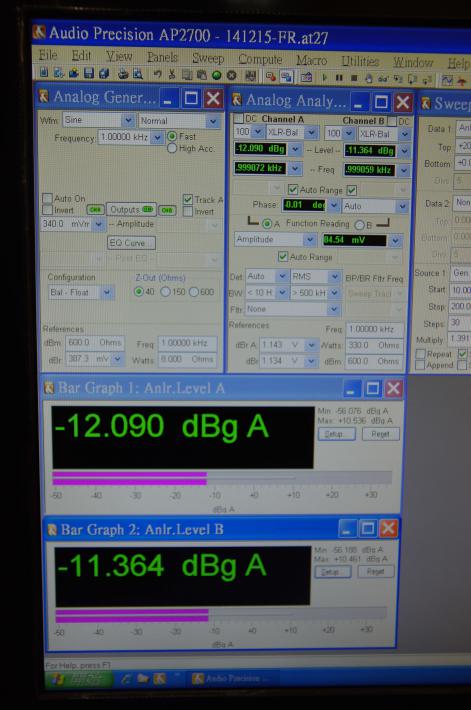
Task: Check the Repeat checkbox in Sweep panel
Action: tap(420, 354)
